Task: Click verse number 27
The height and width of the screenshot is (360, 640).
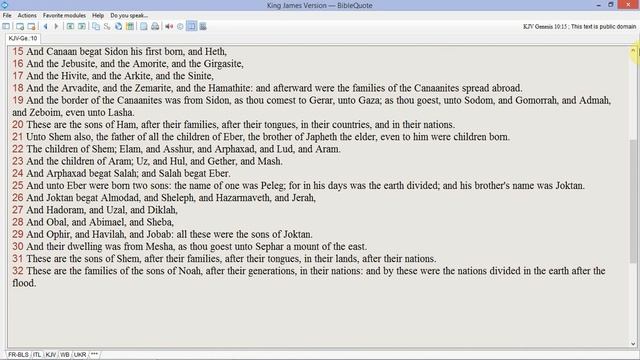Action: (x=18, y=210)
